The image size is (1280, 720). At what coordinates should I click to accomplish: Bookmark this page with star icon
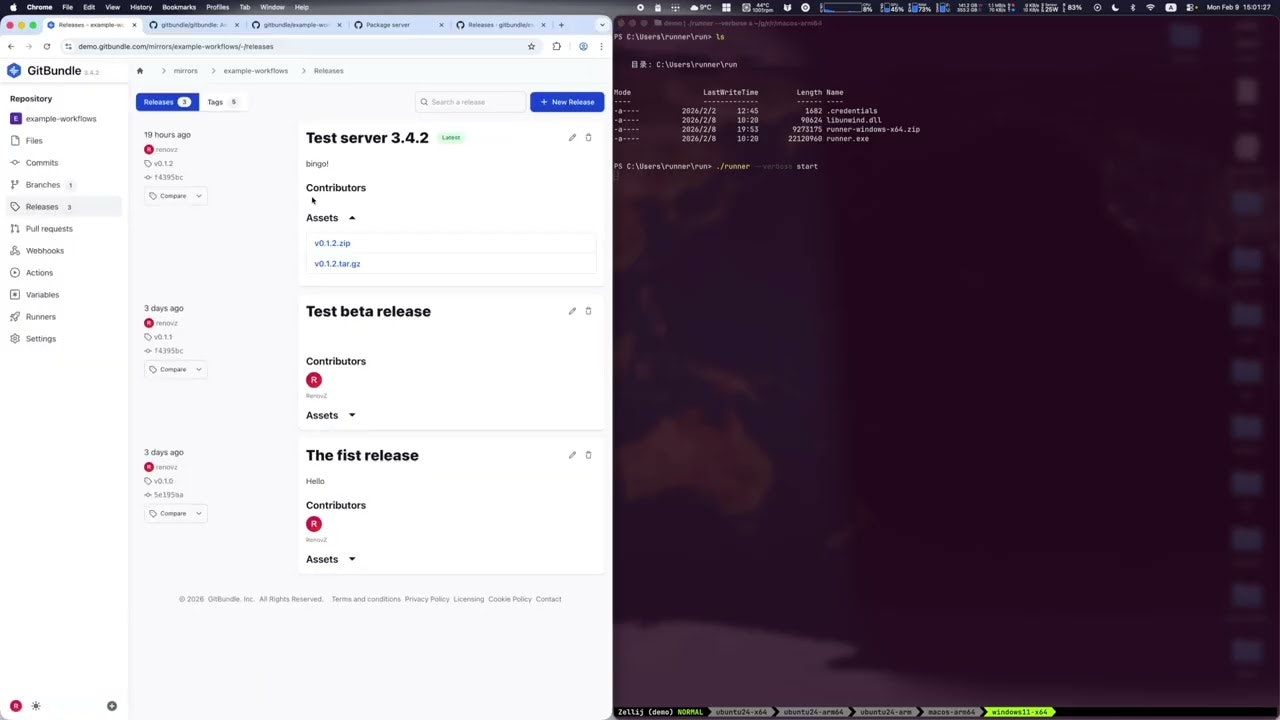(531, 46)
